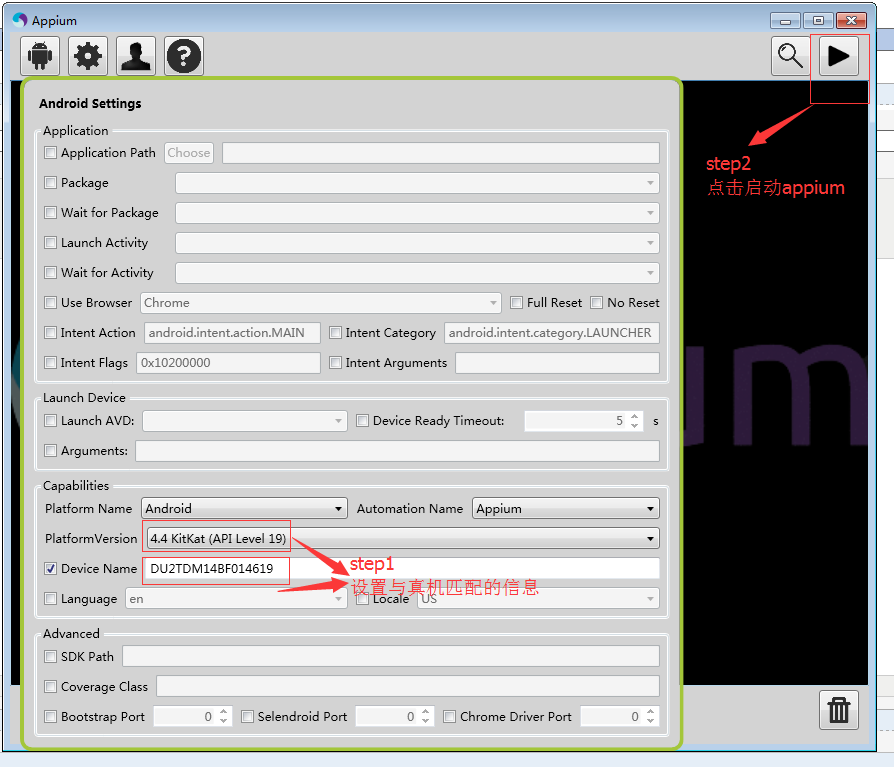Enable the Intent Action checkbox
894x767 pixels.
coord(51,332)
